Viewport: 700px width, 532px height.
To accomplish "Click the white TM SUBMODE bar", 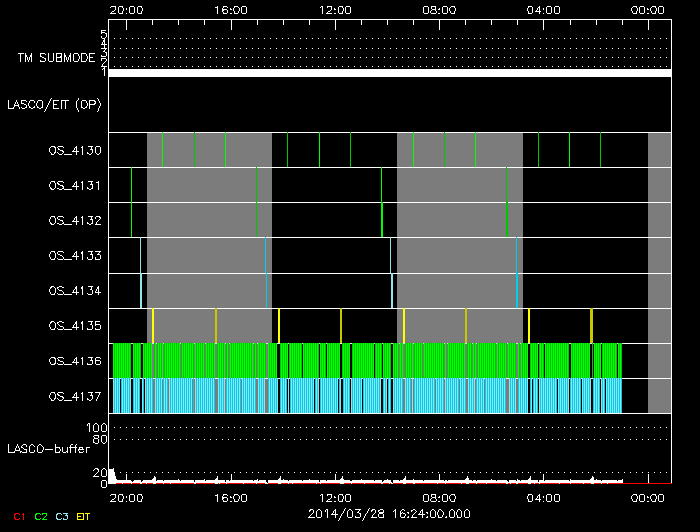I will [389, 73].
